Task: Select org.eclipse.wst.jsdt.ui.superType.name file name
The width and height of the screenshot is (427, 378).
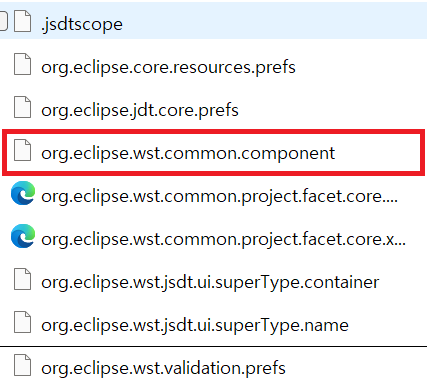Action: pos(195,325)
